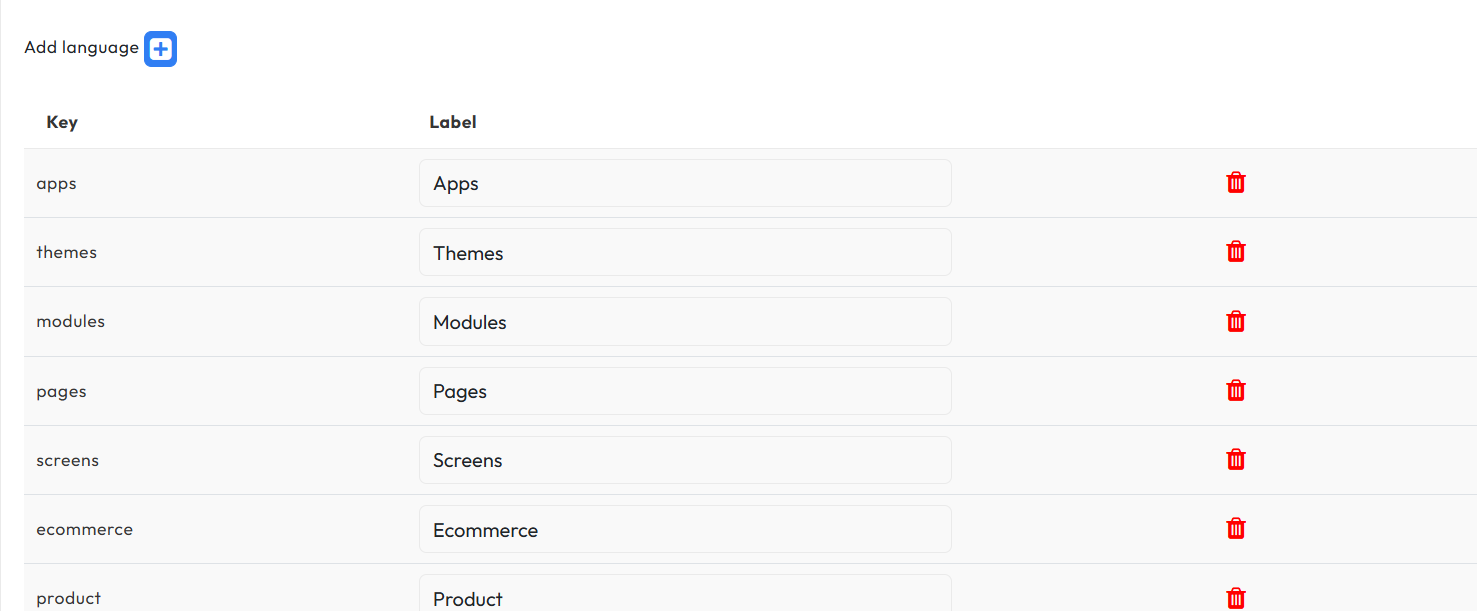Select the ecommerce key cell
Screen dimensions: 1477x611
click(x=85, y=529)
